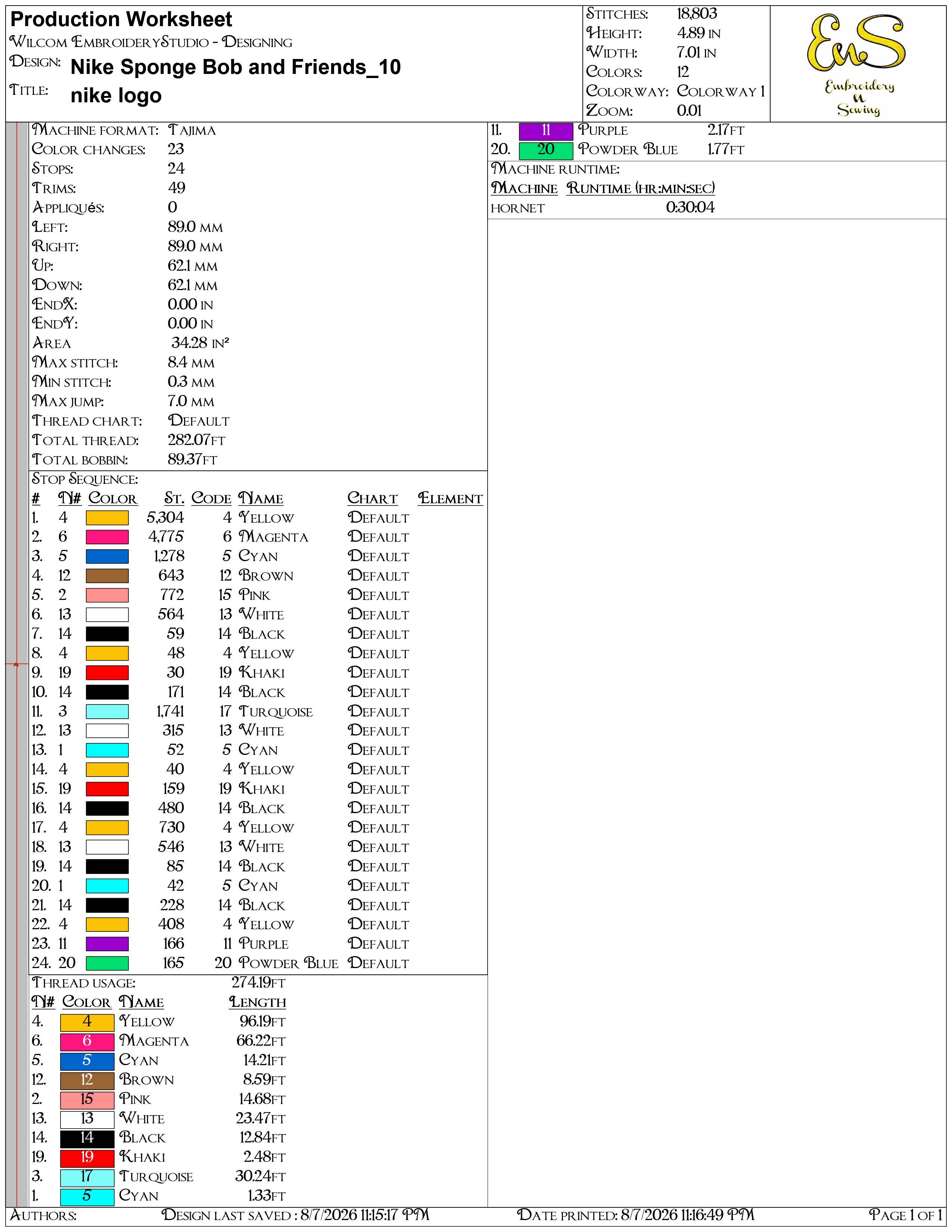The image size is (952, 1232).
Task: Select the machine format value "Tajima"
Action: coord(192,131)
